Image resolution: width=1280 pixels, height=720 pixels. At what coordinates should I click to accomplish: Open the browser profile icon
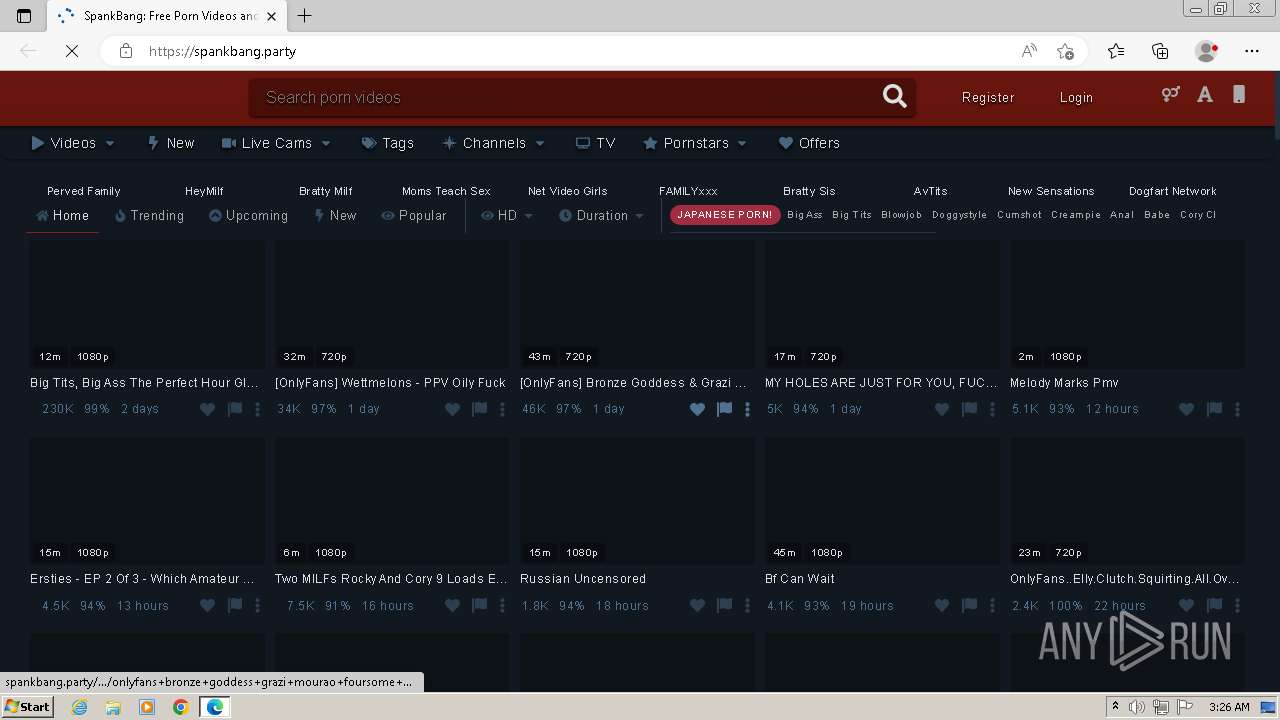1206,51
